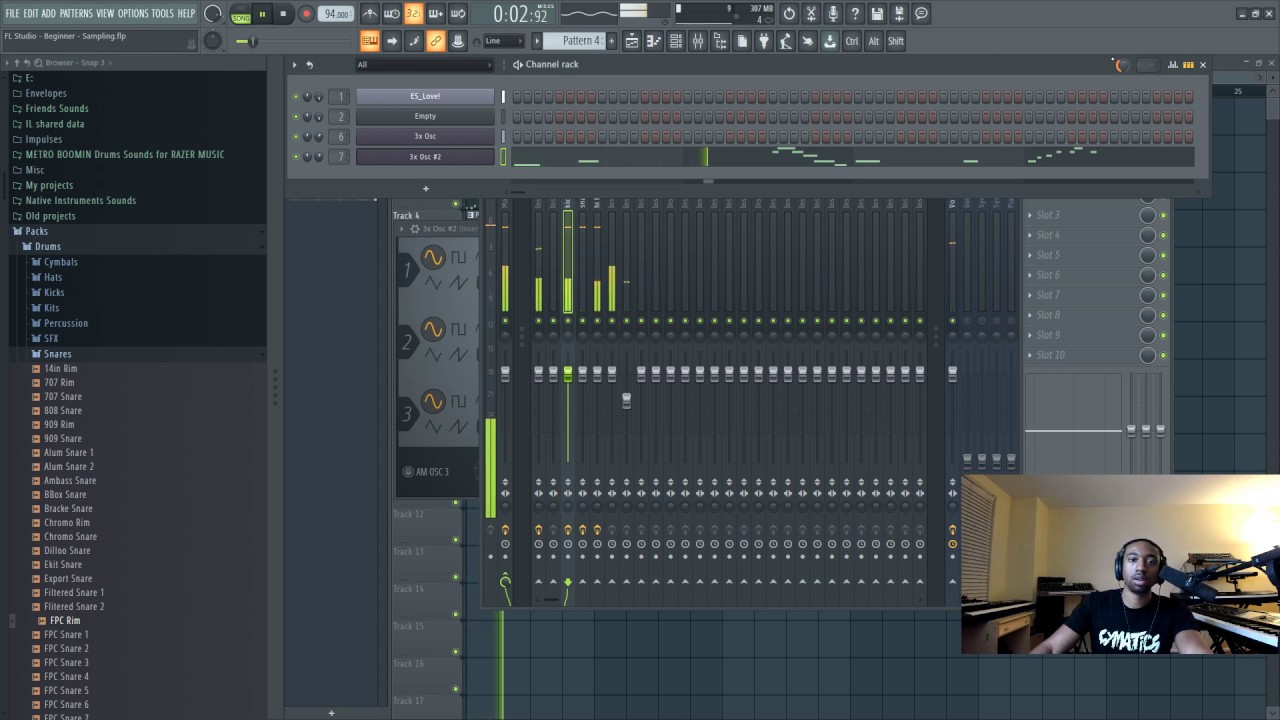1280x720 pixels.
Task: Toggle PAT/SONG mode switch
Action: 240,14
